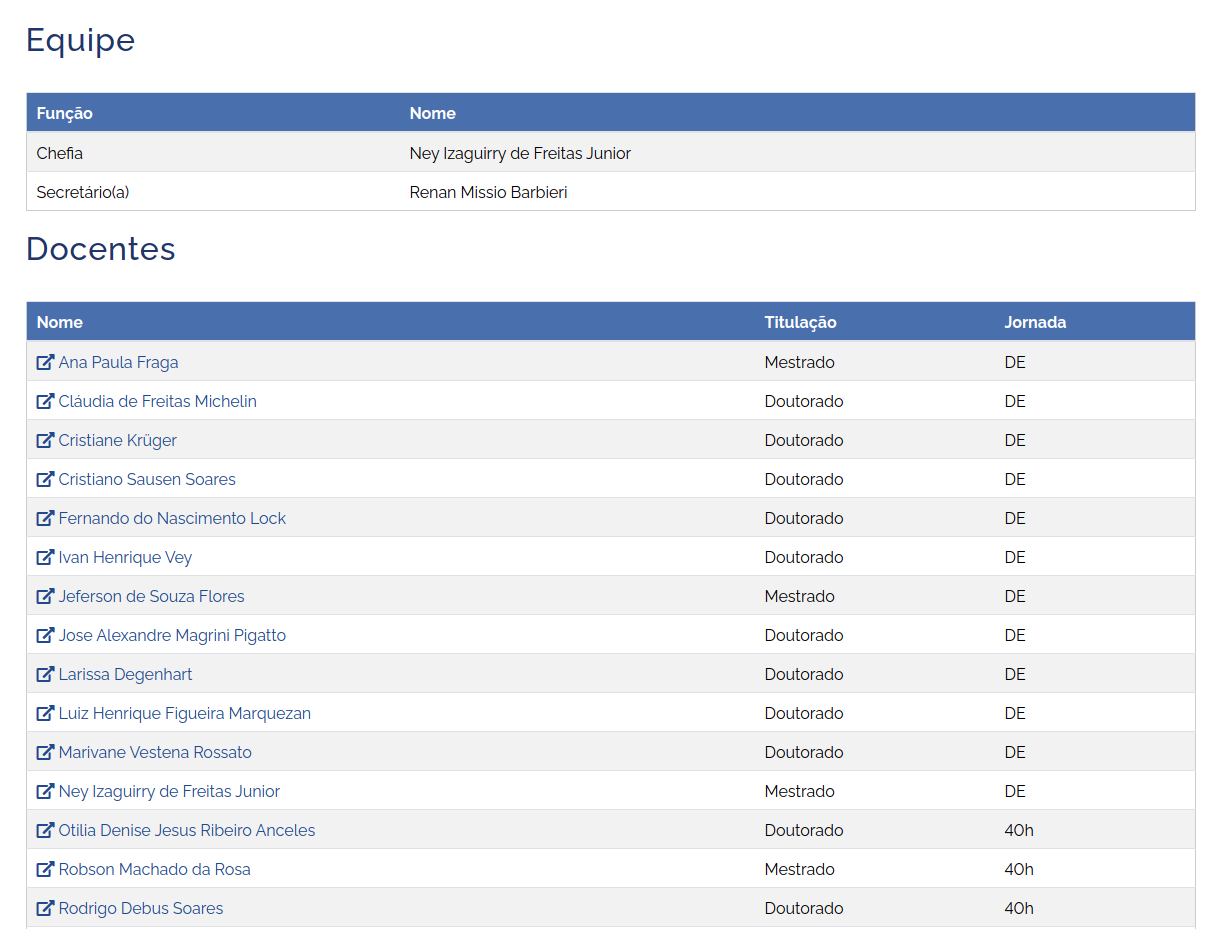Click external link icon next to Cristiane Krüger
The image size is (1207, 929).
pyautogui.click(x=45, y=440)
